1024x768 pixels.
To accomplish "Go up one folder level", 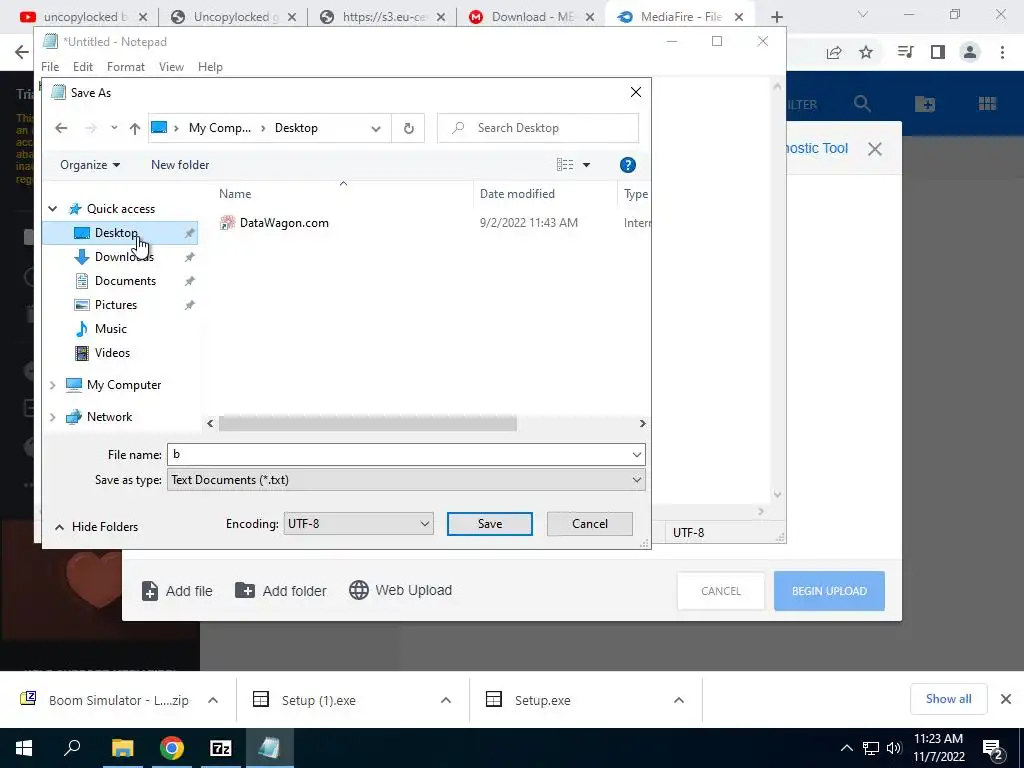I will [x=135, y=128].
